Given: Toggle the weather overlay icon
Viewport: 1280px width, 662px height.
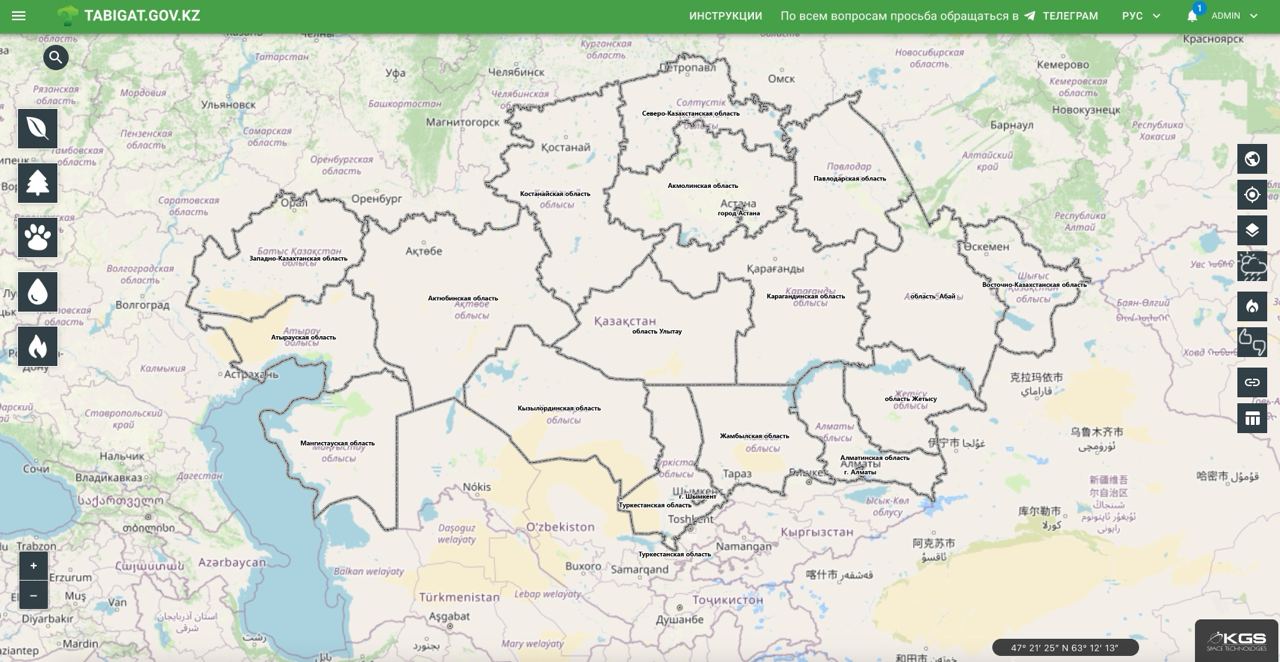Looking at the screenshot, I should click(1252, 267).
